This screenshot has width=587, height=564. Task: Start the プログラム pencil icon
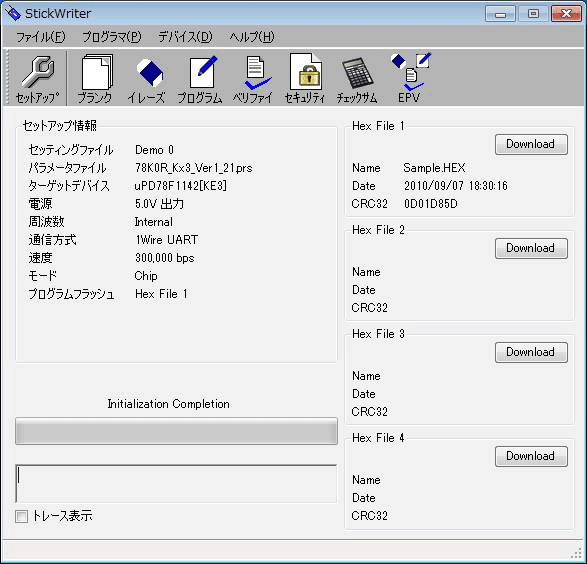200,79
